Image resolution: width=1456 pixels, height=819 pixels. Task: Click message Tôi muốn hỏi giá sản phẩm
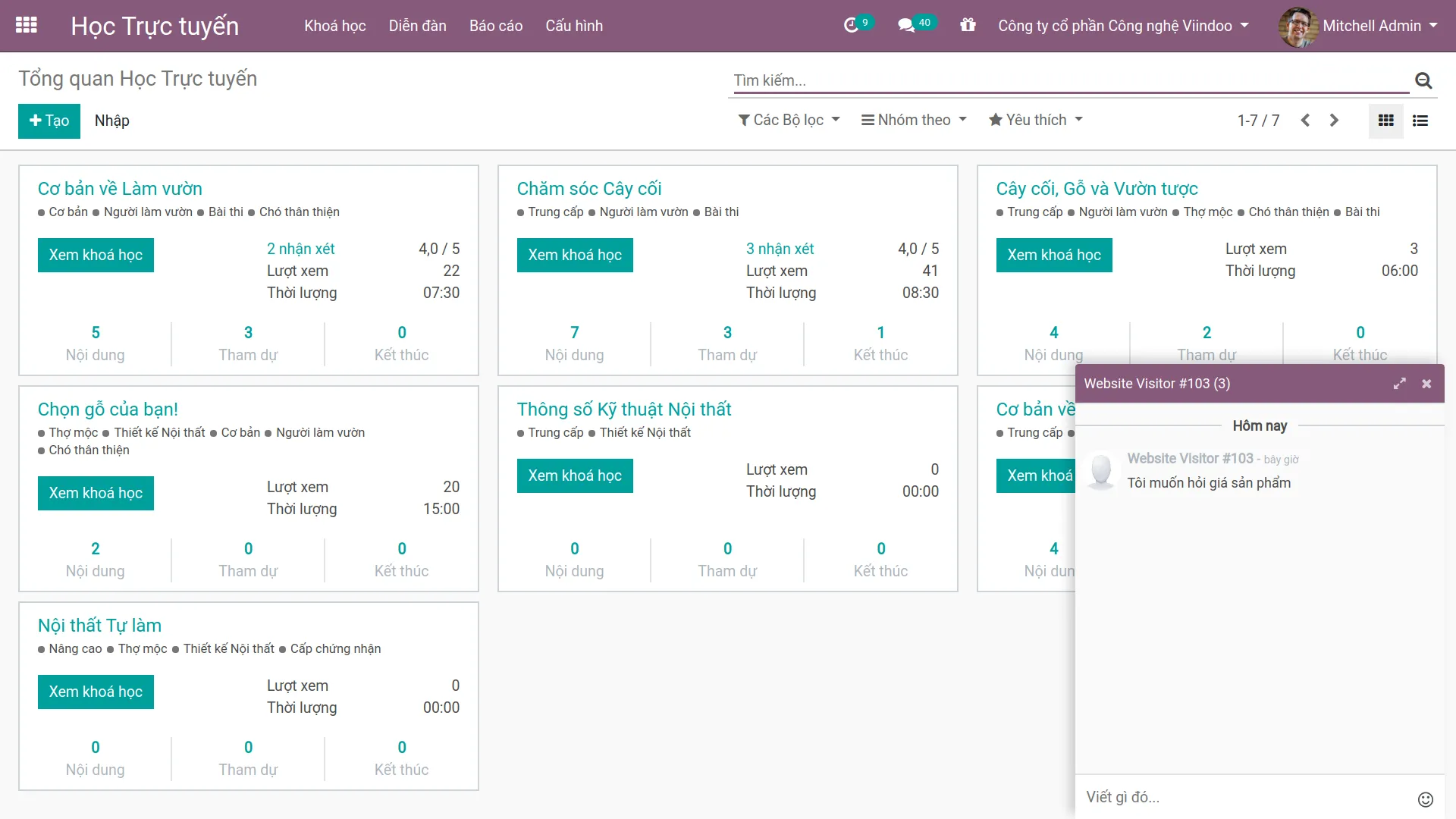click(1209, 483)
